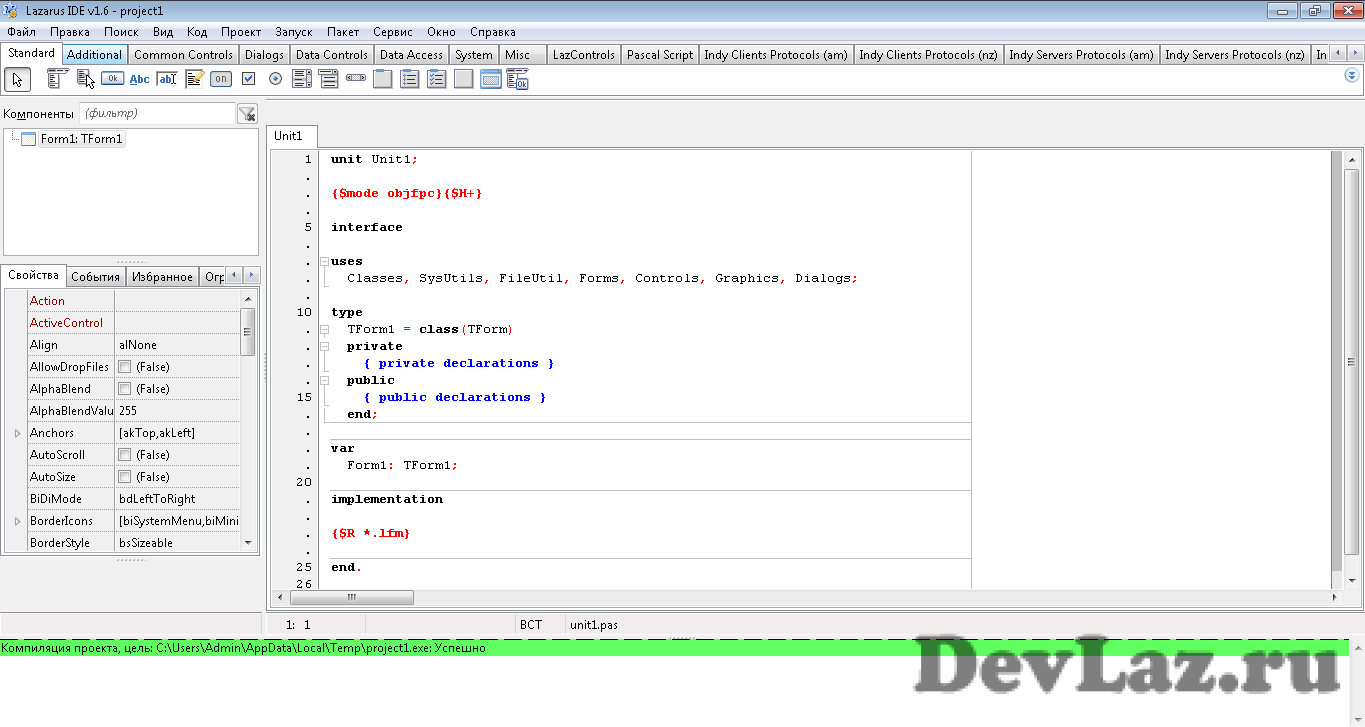Click the selection arrow pointer tool

click(18, 80)
